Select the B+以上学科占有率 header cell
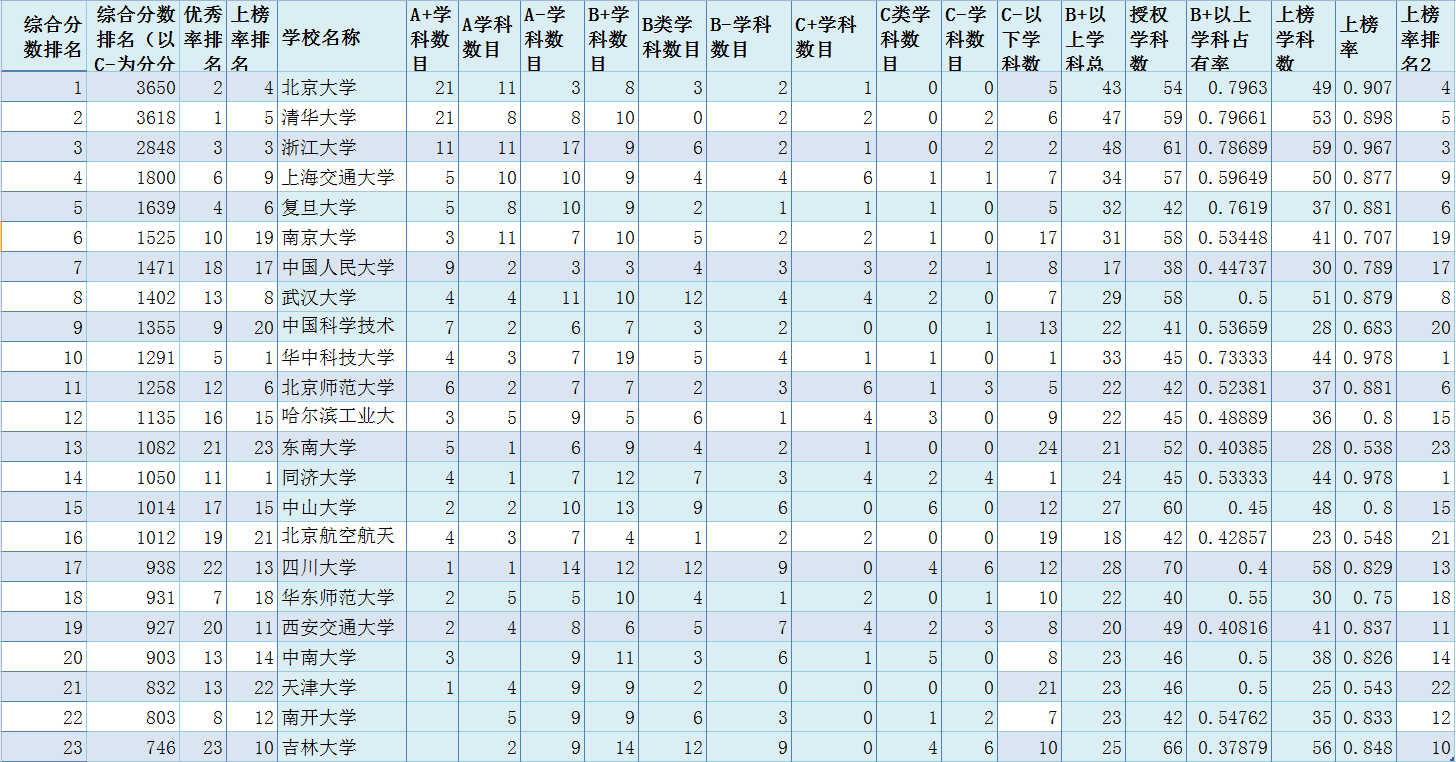Viewport: 1456px width, 762px height. tap(1229, 36)
